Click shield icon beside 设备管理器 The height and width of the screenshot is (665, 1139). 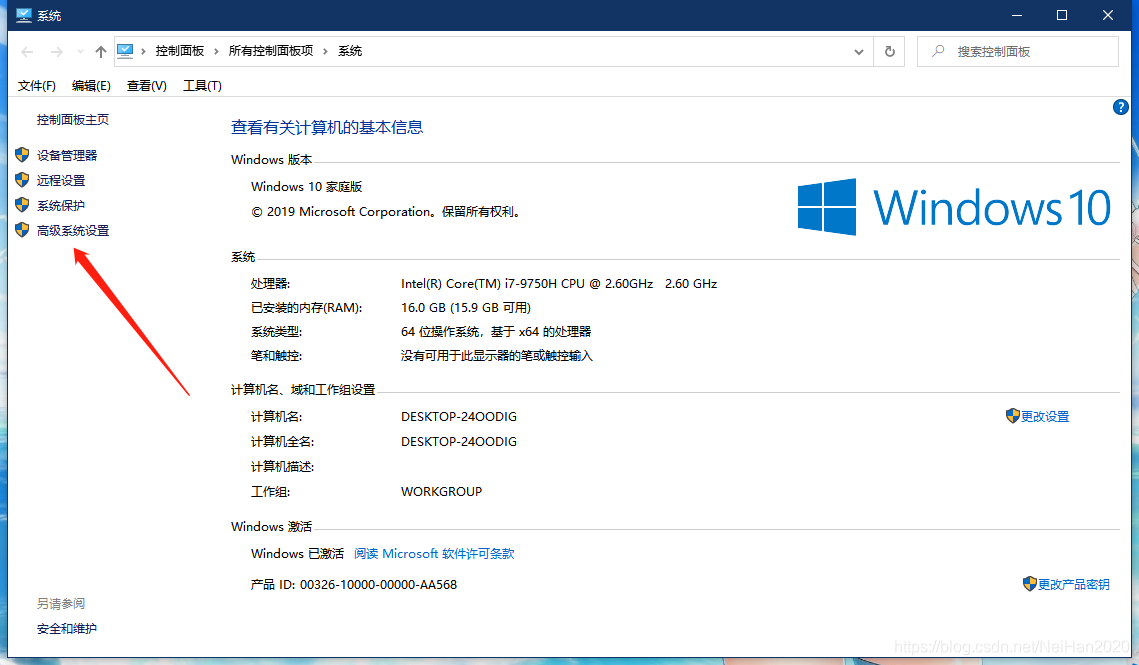22,155
